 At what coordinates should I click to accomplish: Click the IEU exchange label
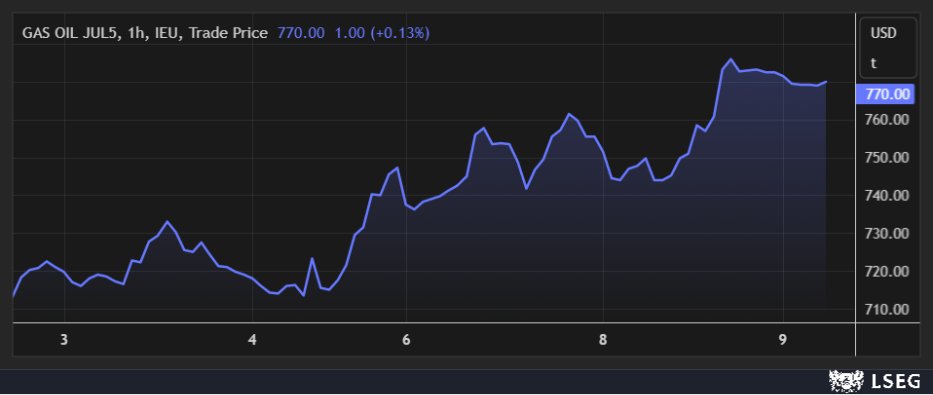168,33
